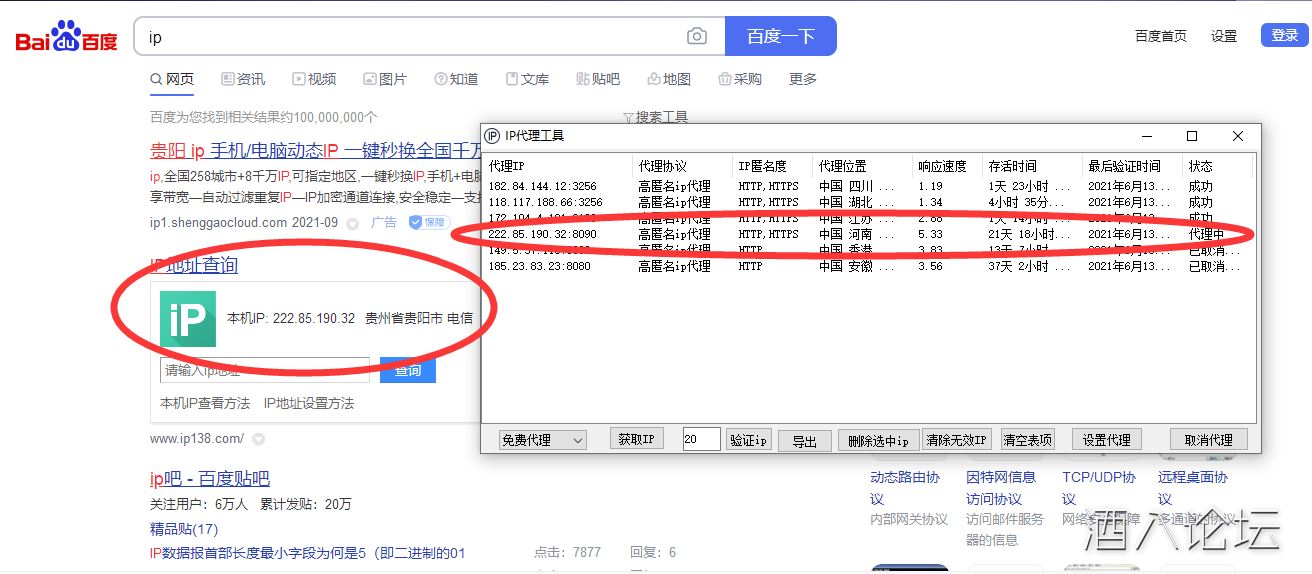Open the 搜索工具 filter
The image size is (1312, 574).
tap(655, 117)
